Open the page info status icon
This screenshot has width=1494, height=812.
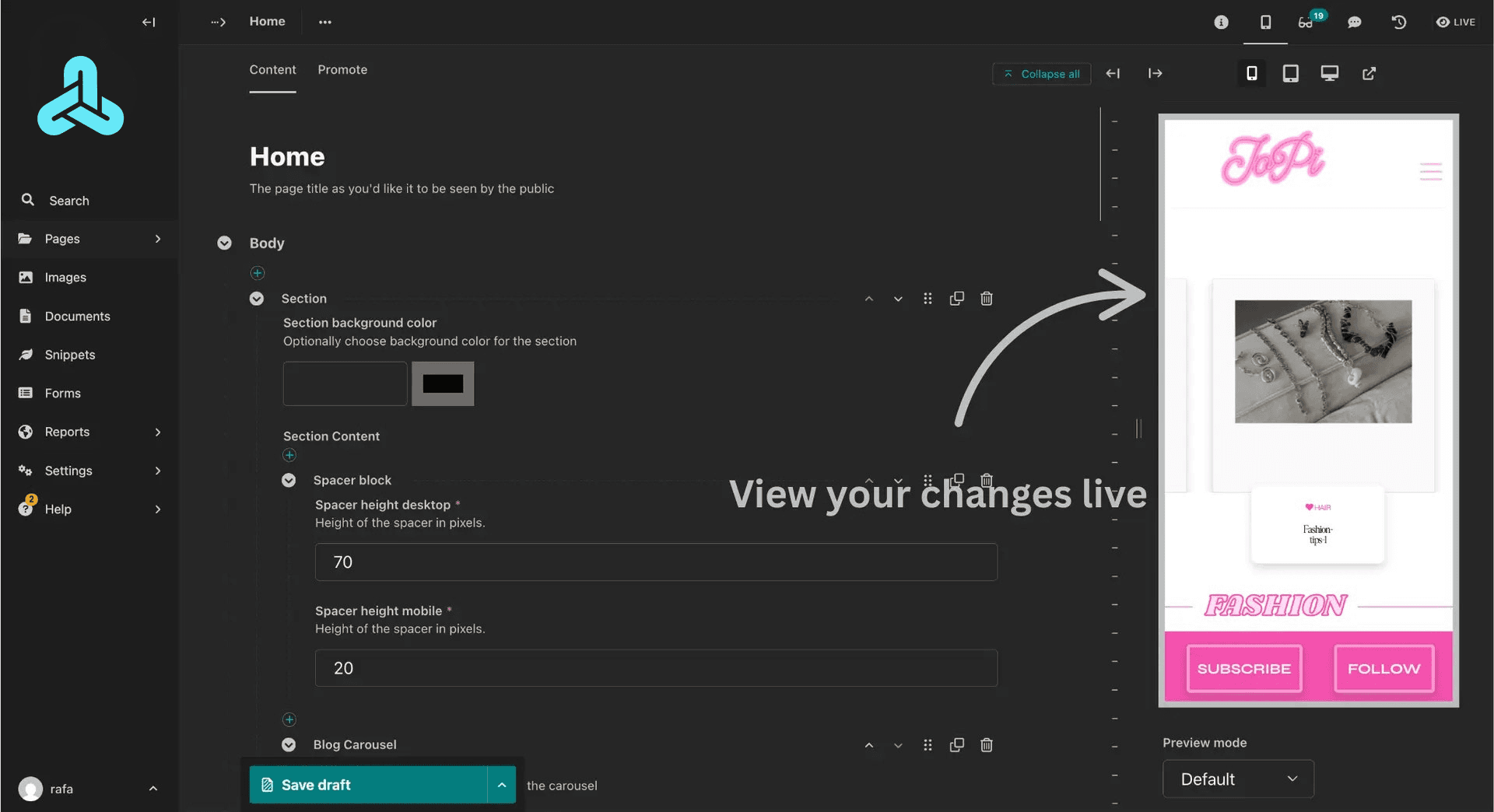click(x=1221, y=22)
